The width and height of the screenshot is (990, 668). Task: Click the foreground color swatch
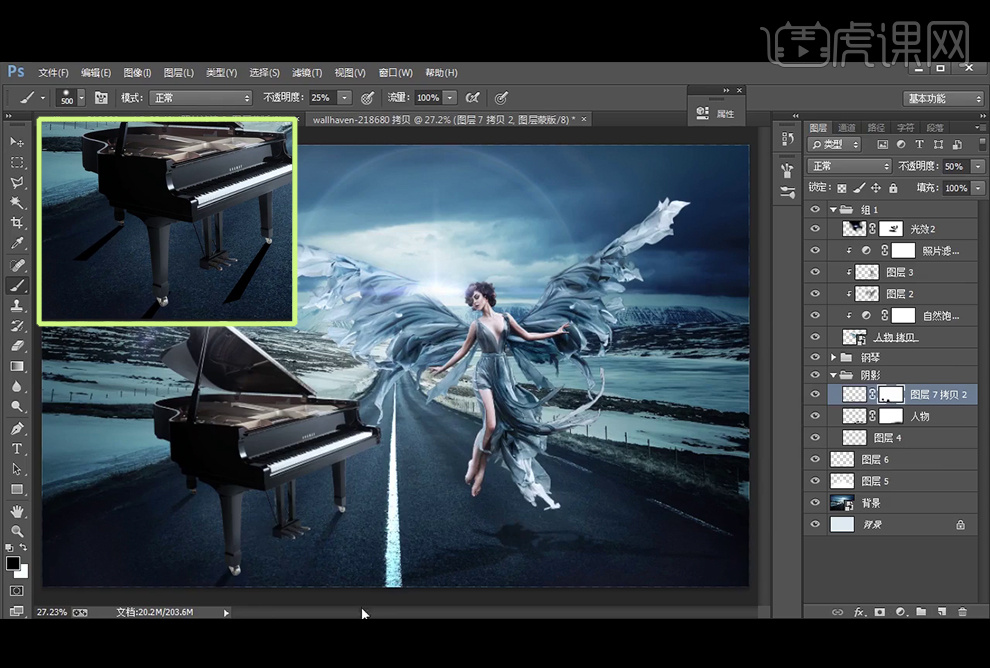point(13,564)
